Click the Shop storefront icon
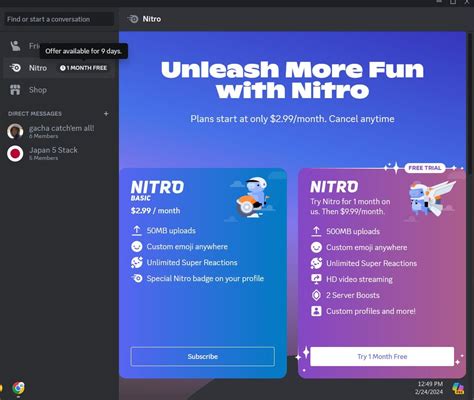Screen dimensions: 474x400 tap(15, 90)
